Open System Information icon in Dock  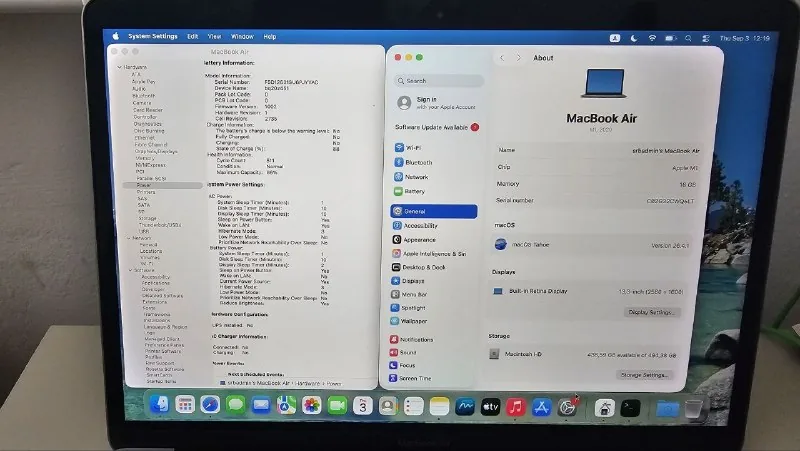604,408
